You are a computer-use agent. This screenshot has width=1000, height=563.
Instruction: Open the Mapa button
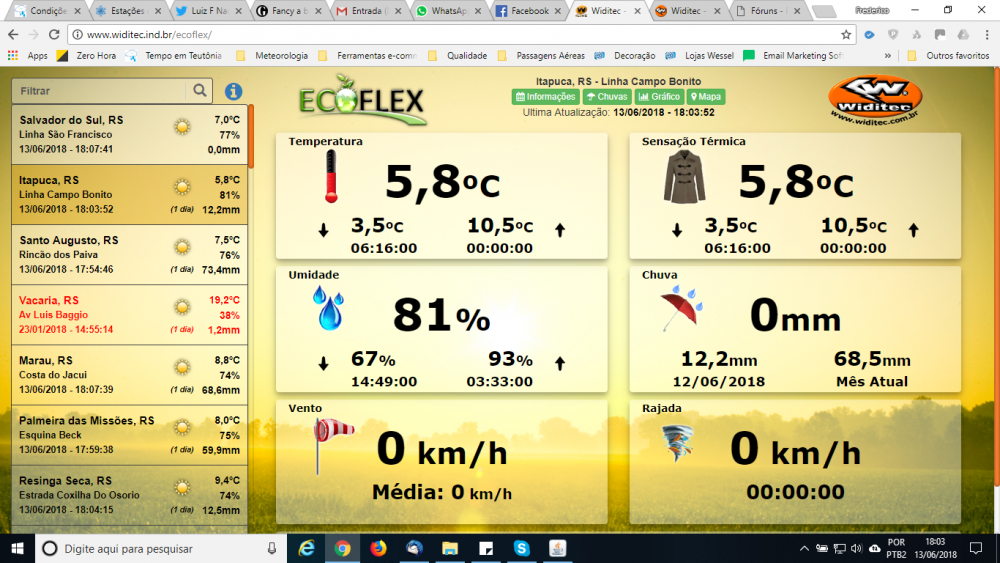(705, 97)
